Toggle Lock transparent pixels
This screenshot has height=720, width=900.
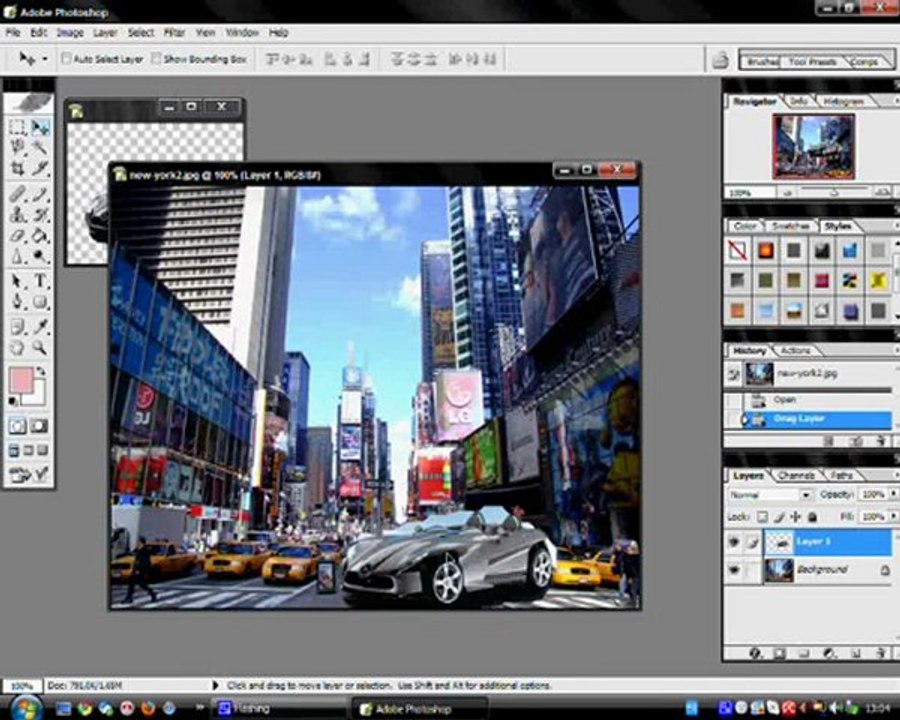pyautogui.click(x=762, y=517)
